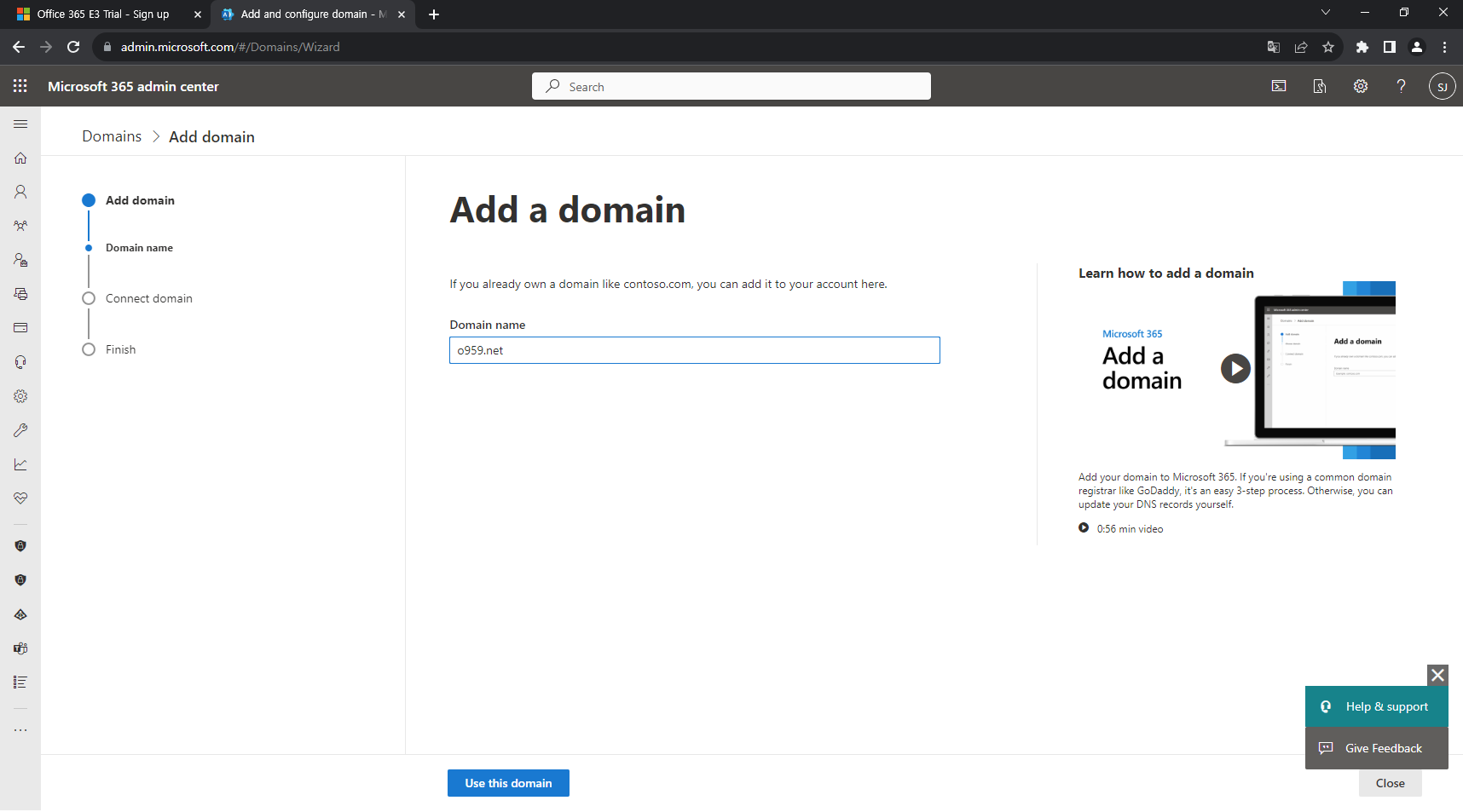Open the Setup wrench icon
The width and height of the screenshot is (1463, 812).
click(x=20, y=430)
